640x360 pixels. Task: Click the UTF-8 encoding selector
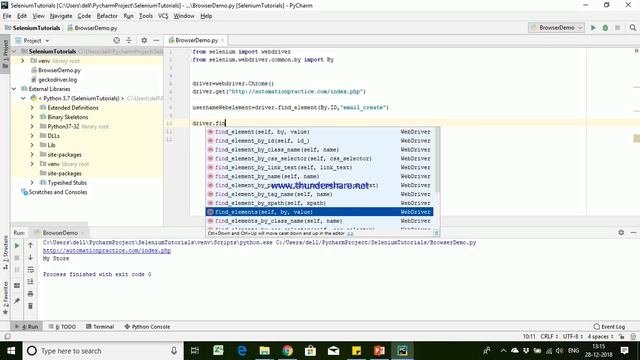tap(573, 337)
